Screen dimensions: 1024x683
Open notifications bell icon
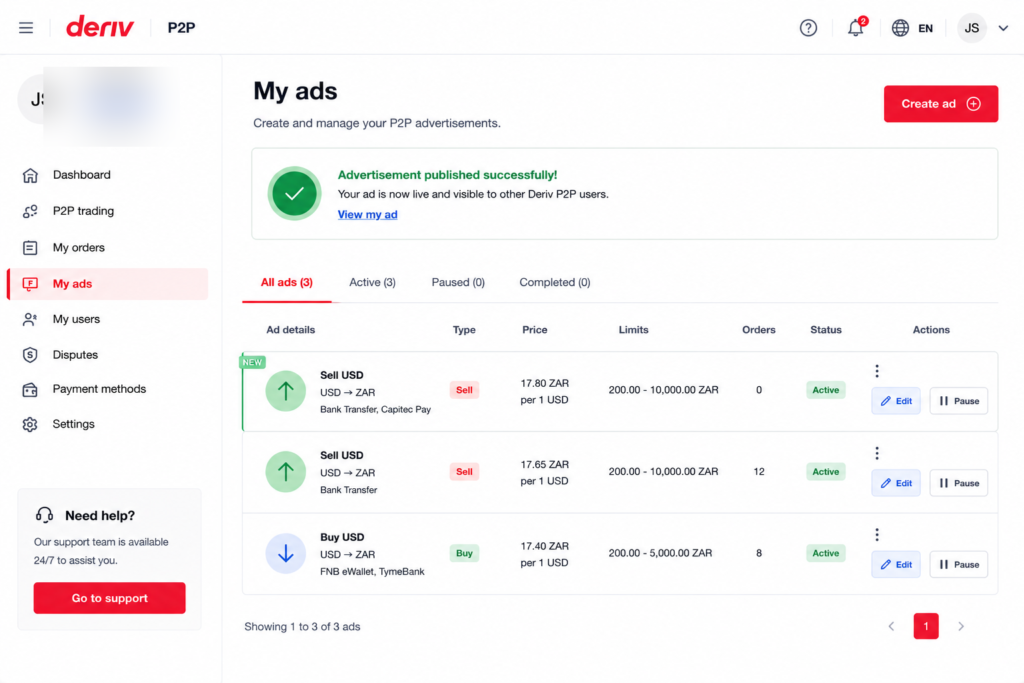click(x=856, y=28)
